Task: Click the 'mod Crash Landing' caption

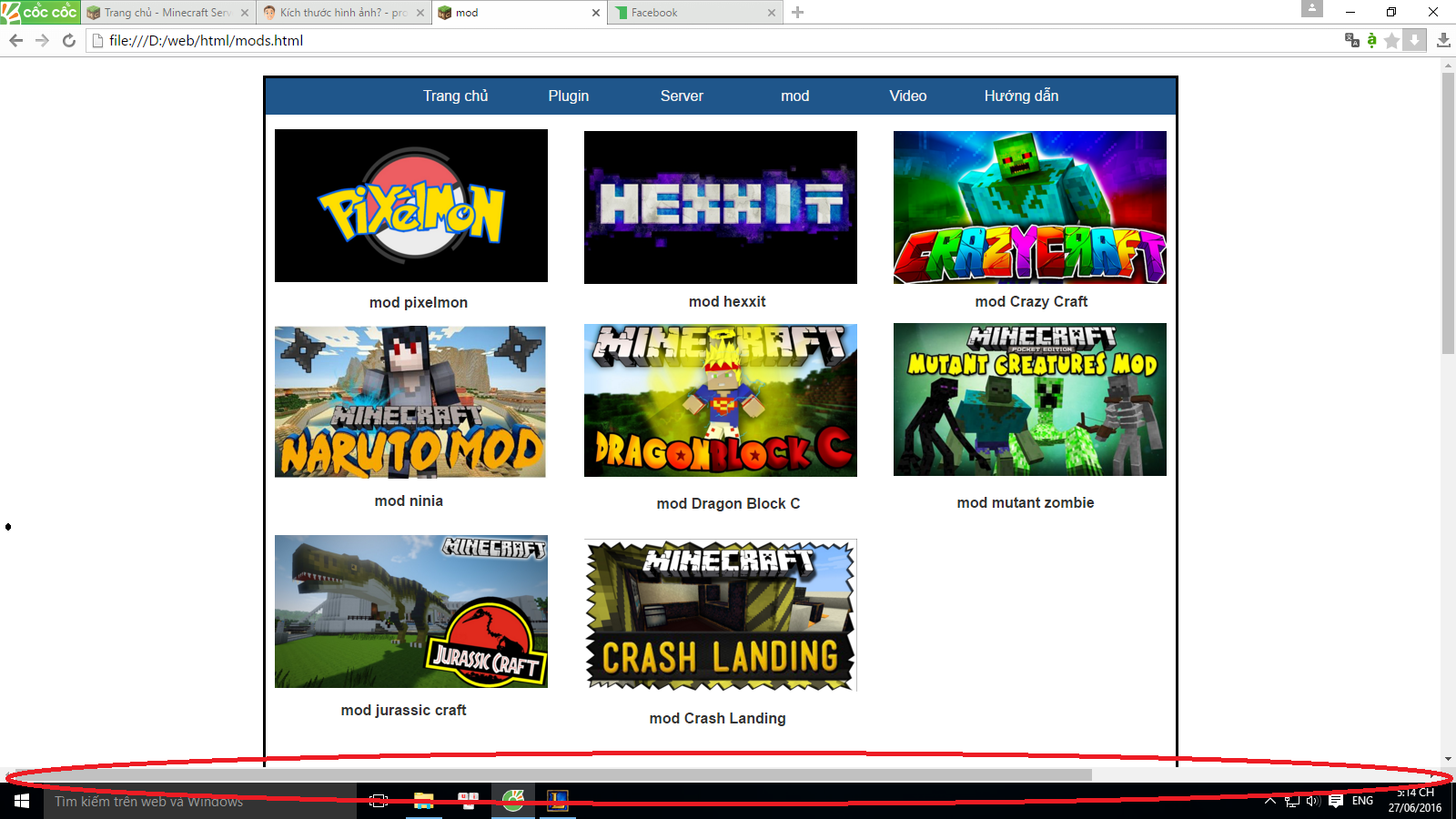Action: pos(717,718)
